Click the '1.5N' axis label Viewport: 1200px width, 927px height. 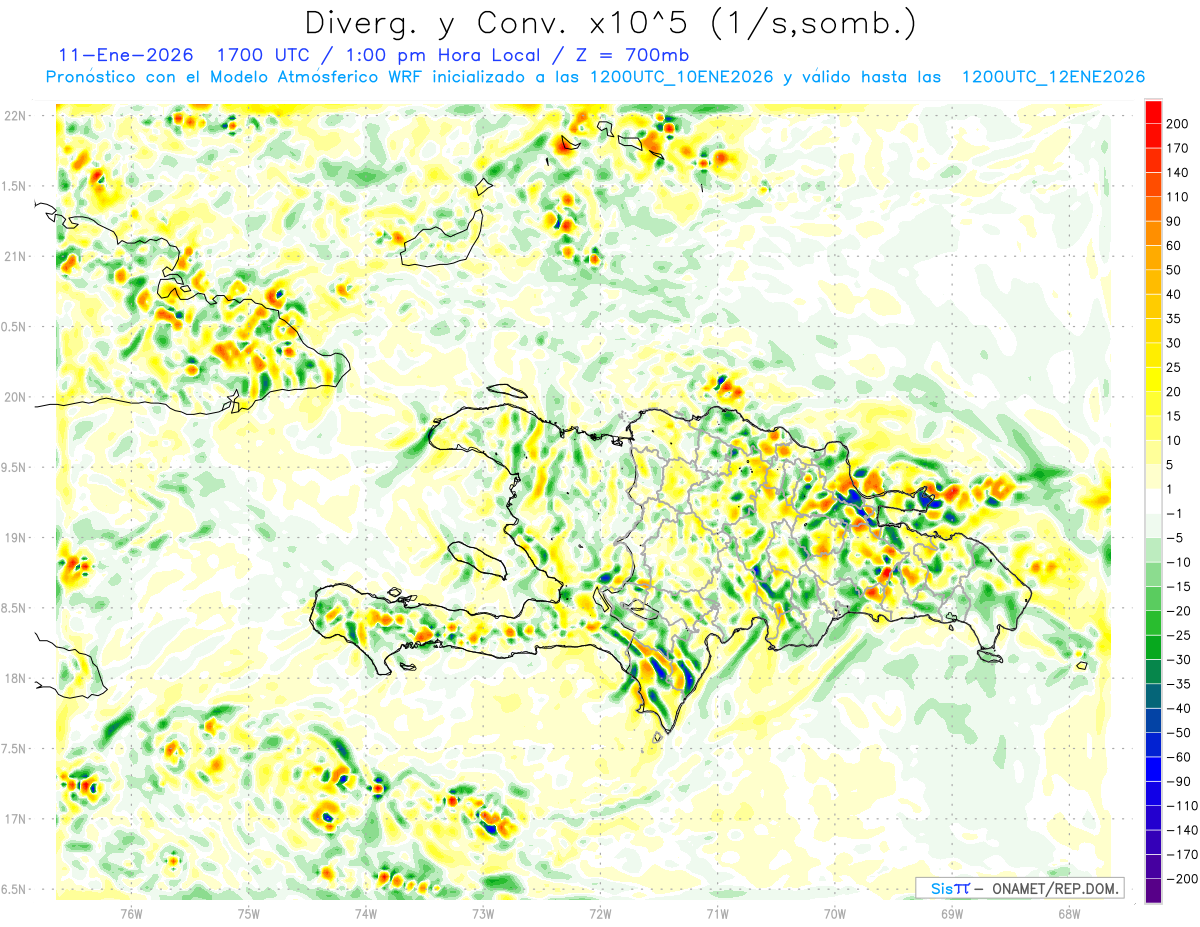15,186
